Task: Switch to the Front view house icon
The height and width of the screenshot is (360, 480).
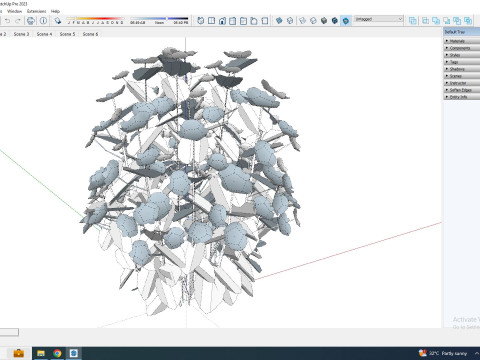Action: point(222,21)
